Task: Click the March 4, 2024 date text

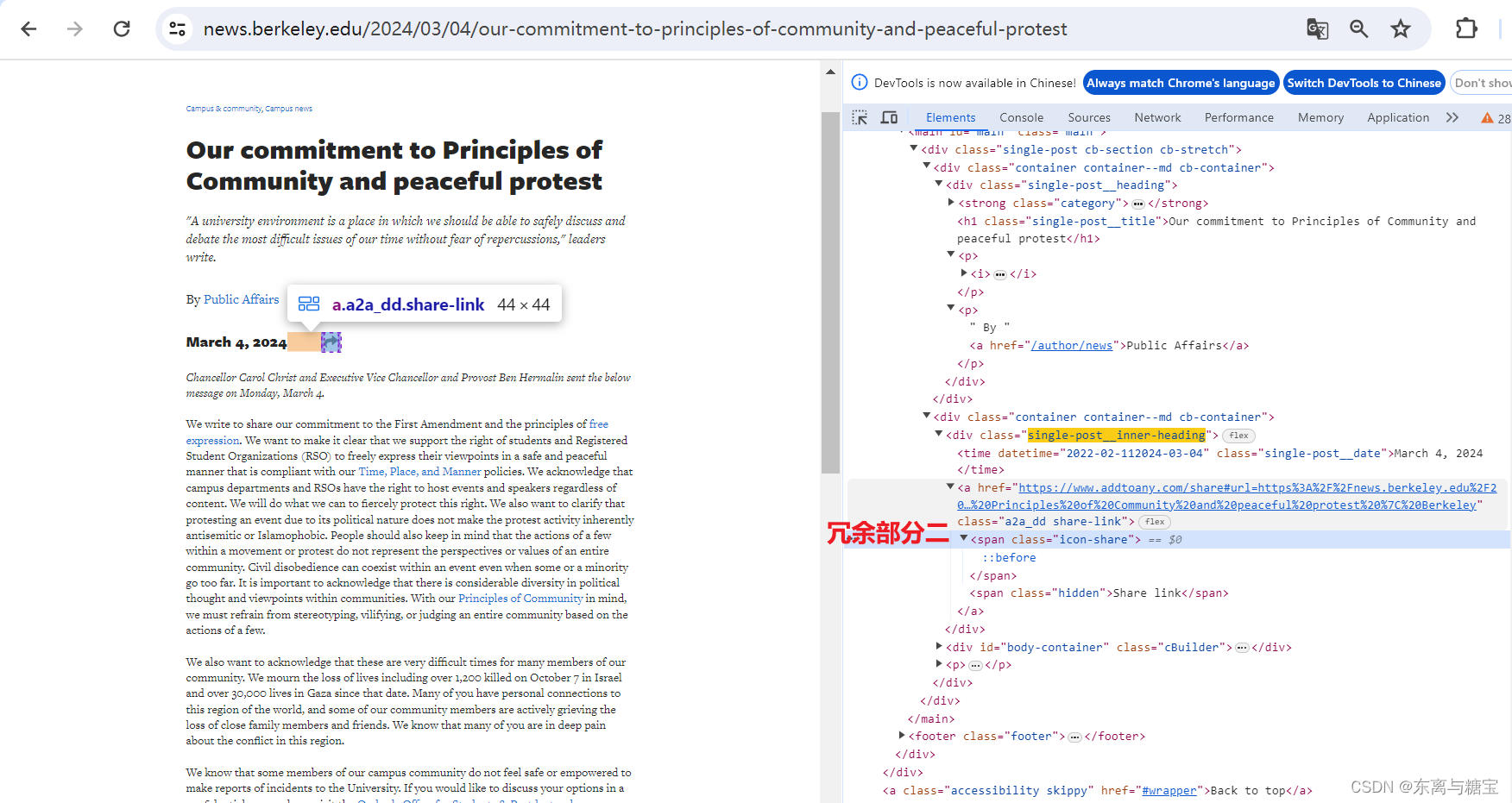Action: point(236,342)
